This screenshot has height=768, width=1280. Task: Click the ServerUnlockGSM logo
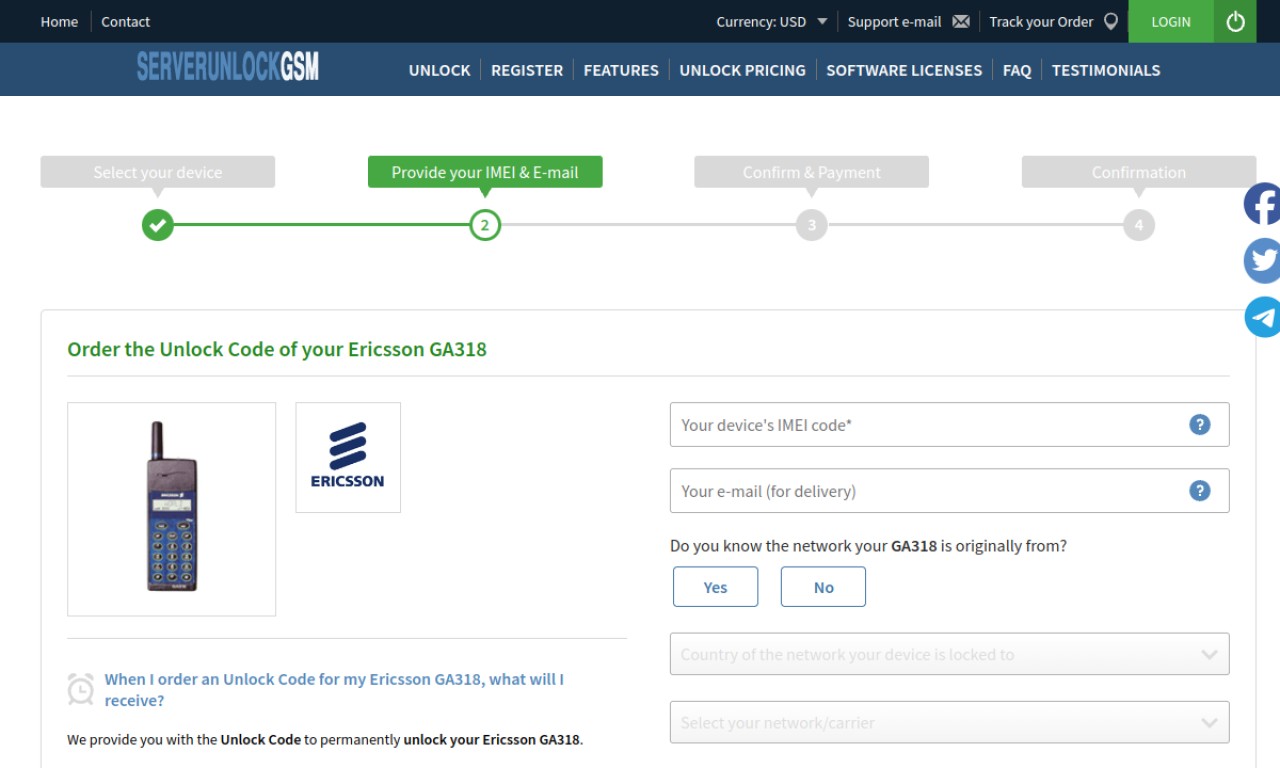[228, 67]
